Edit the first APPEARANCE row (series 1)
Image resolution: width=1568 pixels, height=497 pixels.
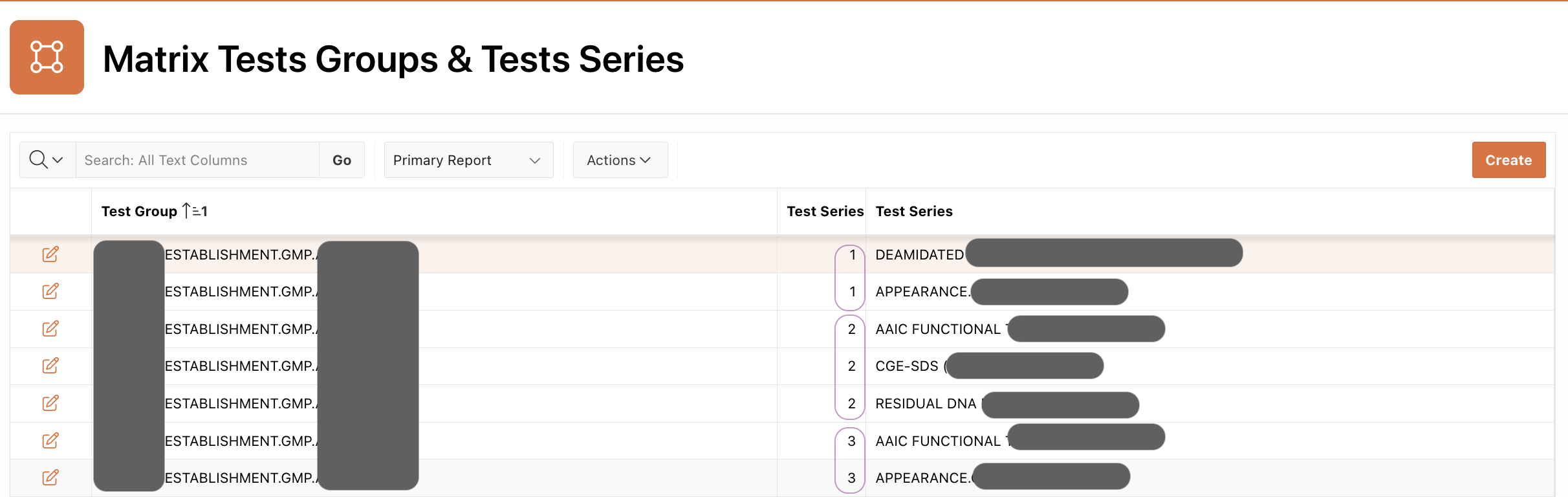(50, 291)
